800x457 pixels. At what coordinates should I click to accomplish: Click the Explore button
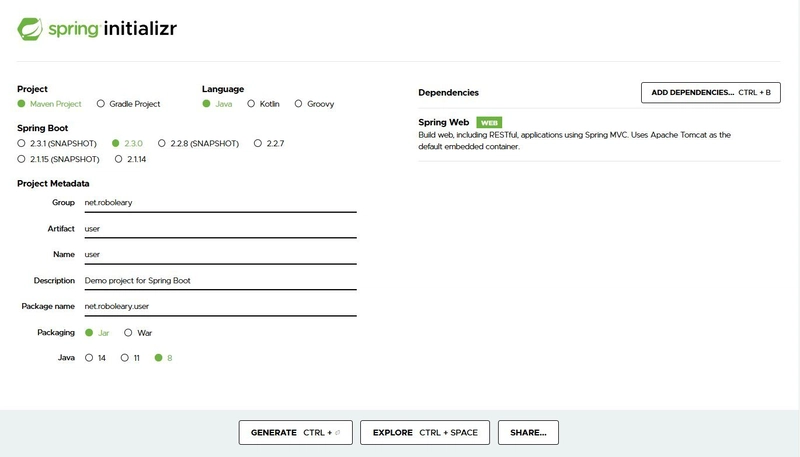425,433
